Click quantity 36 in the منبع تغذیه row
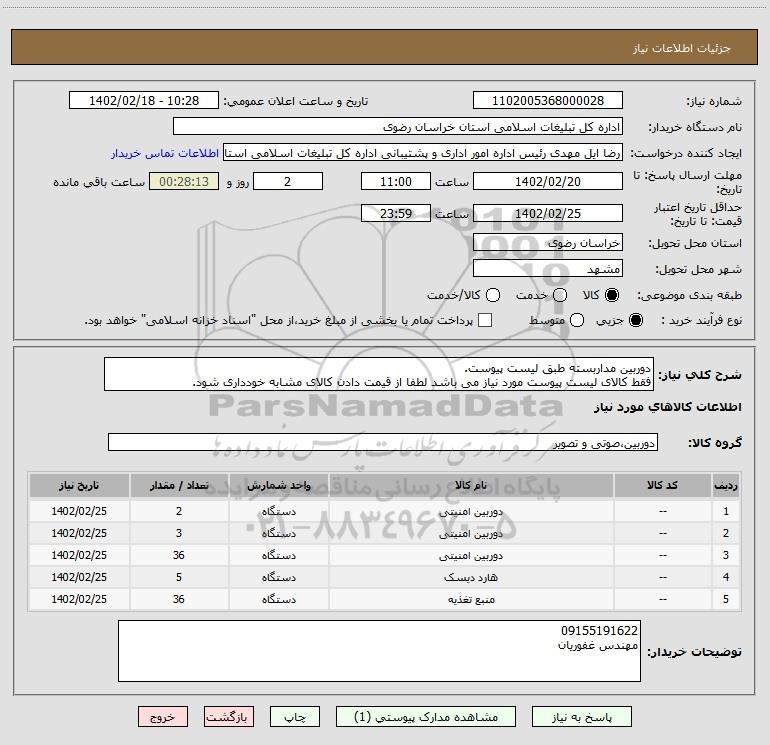The height and width of the screenshot is (745, 770). click(x=179, y=599)
